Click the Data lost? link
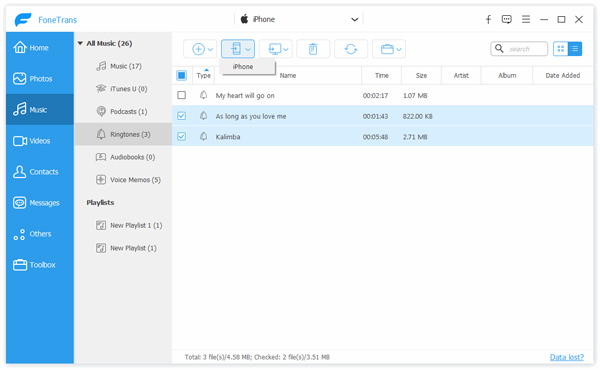The height and width of the screenshot is (370, 600). click(x=567, y=357)
